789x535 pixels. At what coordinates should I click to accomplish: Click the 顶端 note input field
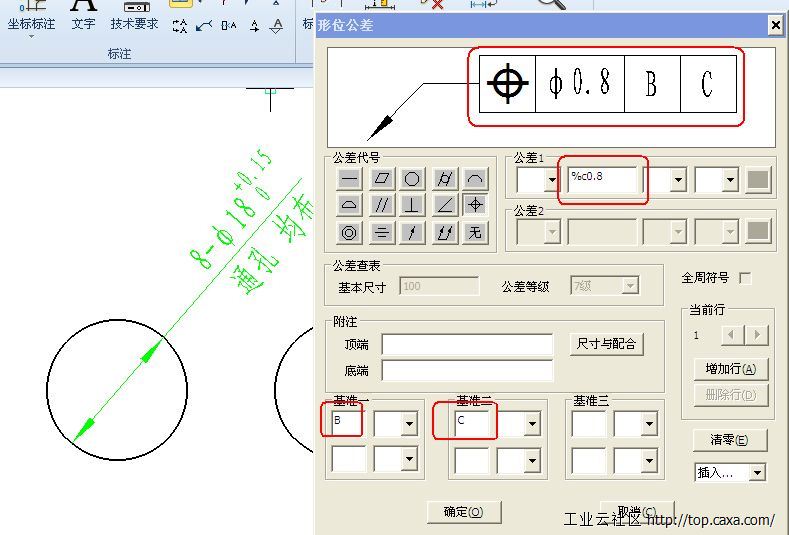pos(467,345)
